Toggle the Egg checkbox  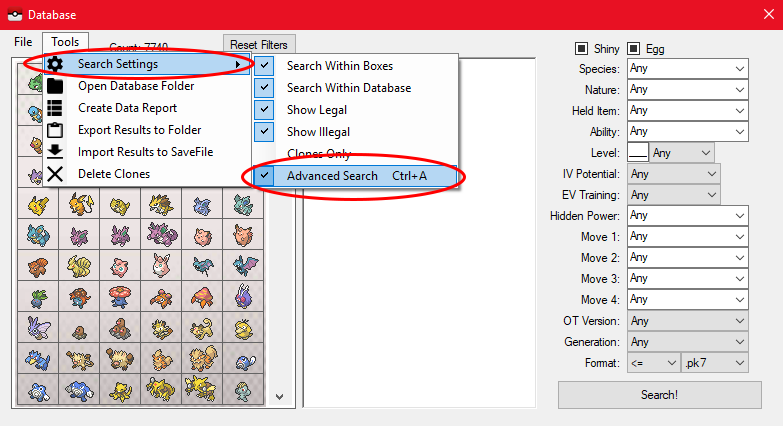click(633, 49)
